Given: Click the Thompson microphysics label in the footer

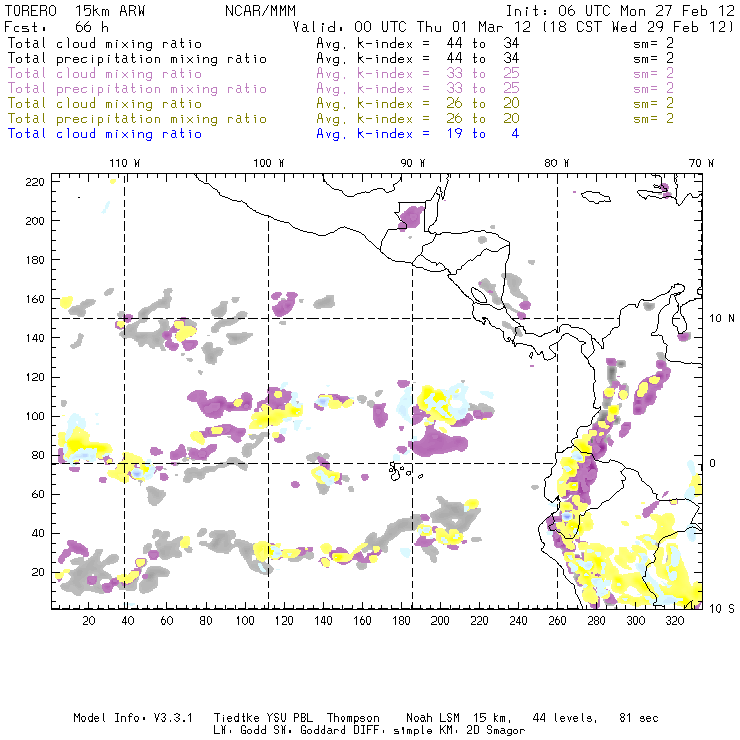Looking at the screenshot, I should click(355, 718).
